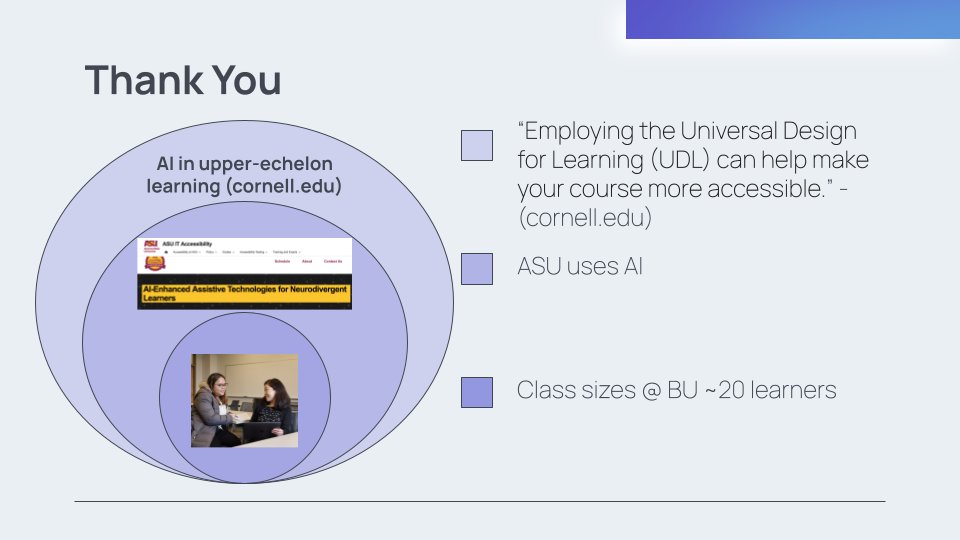
Task: Click the ASU logo in embedded page
Action: (150, 244)
